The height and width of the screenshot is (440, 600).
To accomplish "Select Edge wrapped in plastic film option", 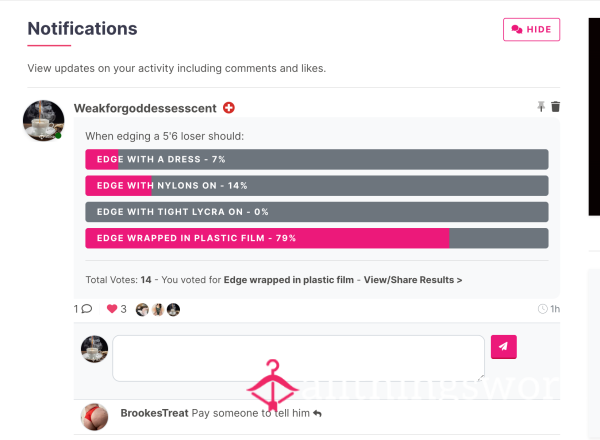I will (317, 238).
